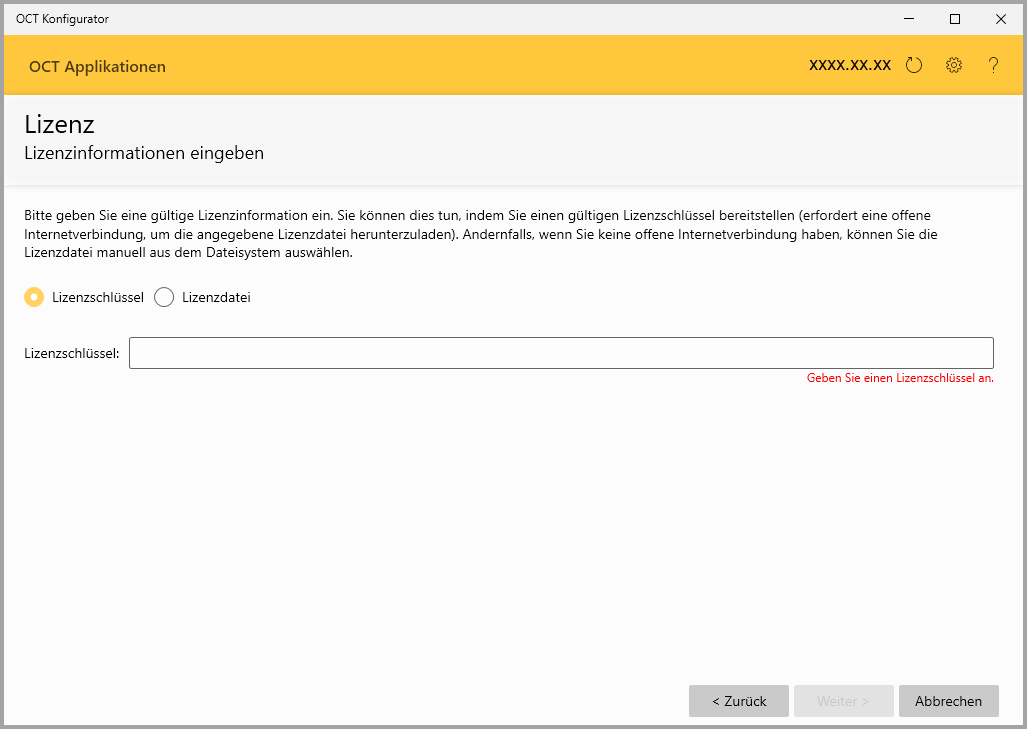Screen dimensions: 1027x729
Task: Click the Lizenz page heading
Action: pyautogui.click(x=59, y=125)
